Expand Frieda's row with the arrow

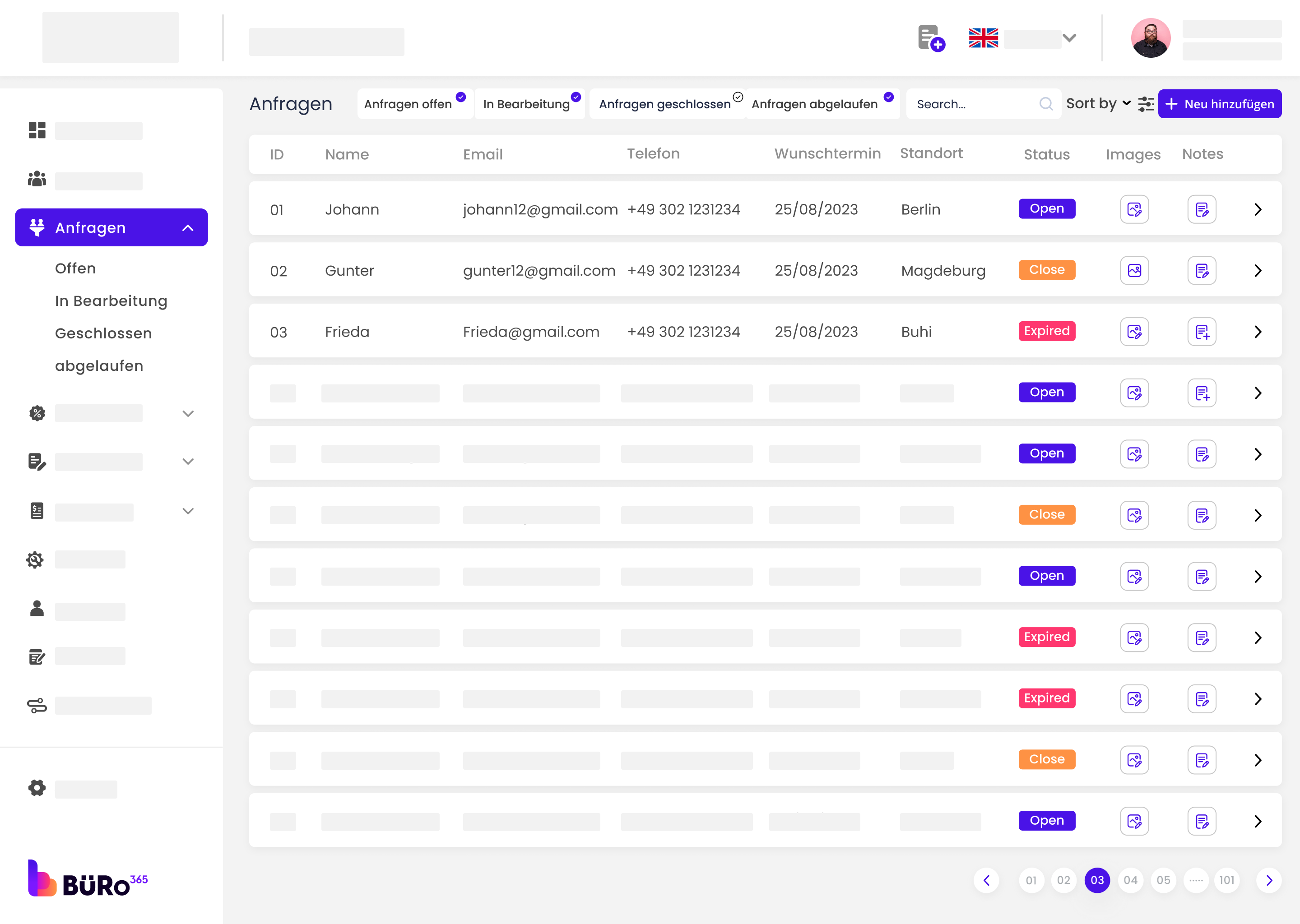pyautogui.click(x=1258, y=332)
